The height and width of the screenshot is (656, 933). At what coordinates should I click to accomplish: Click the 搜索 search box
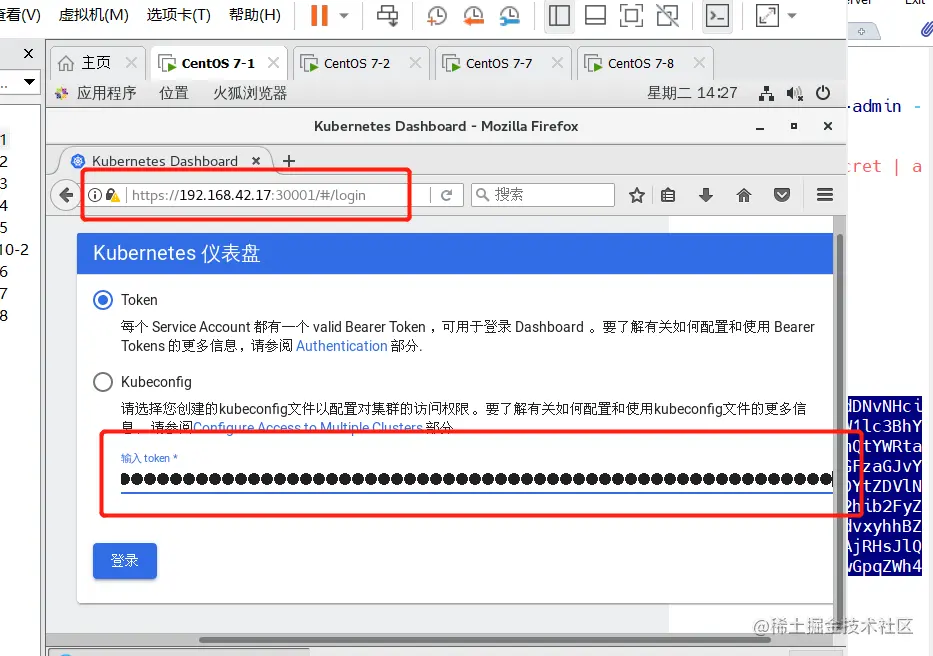pos(543,195)
